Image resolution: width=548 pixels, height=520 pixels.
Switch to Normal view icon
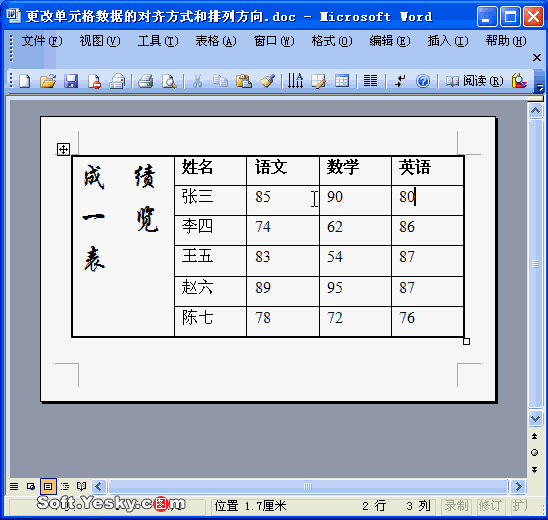pyautogui.click(x=14, y=486)
